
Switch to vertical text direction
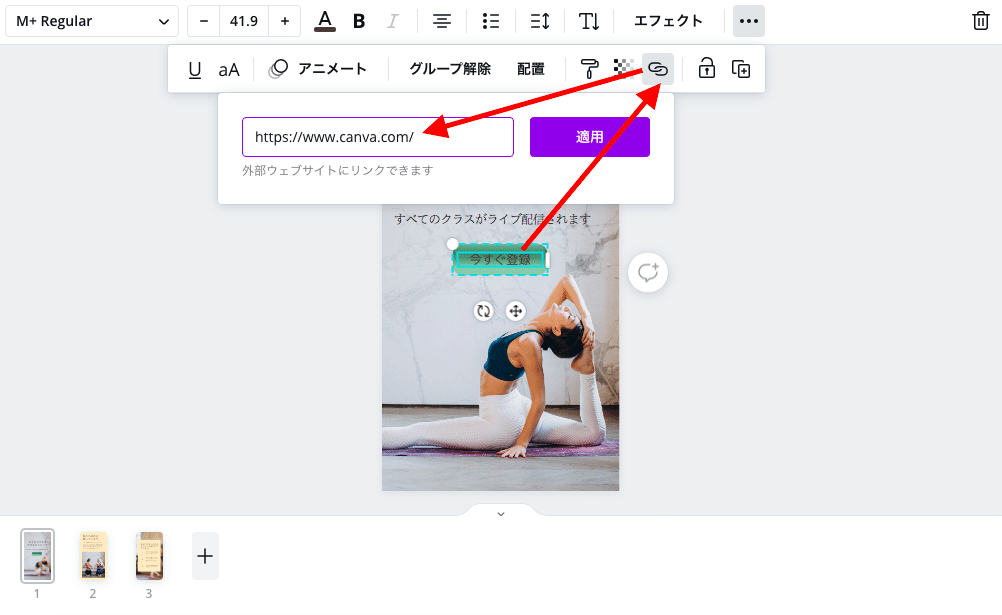589,21
